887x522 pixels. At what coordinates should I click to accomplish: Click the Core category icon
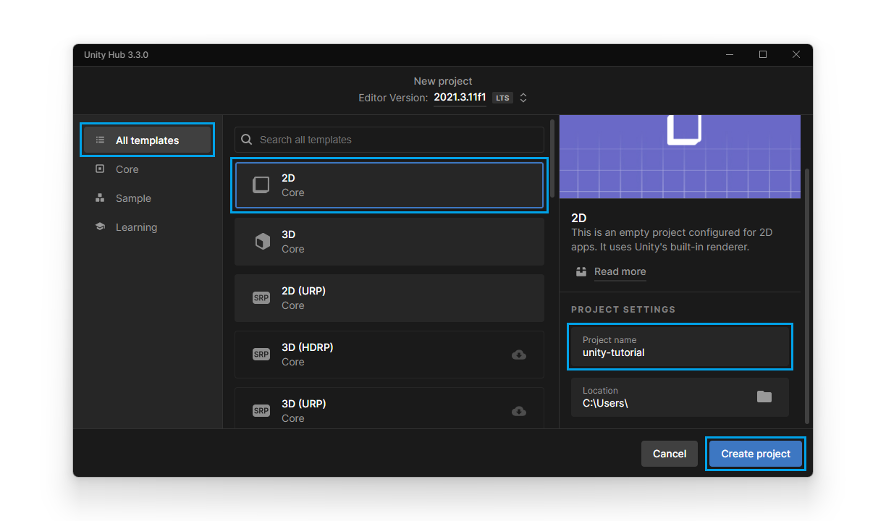(x=100, y=169)
